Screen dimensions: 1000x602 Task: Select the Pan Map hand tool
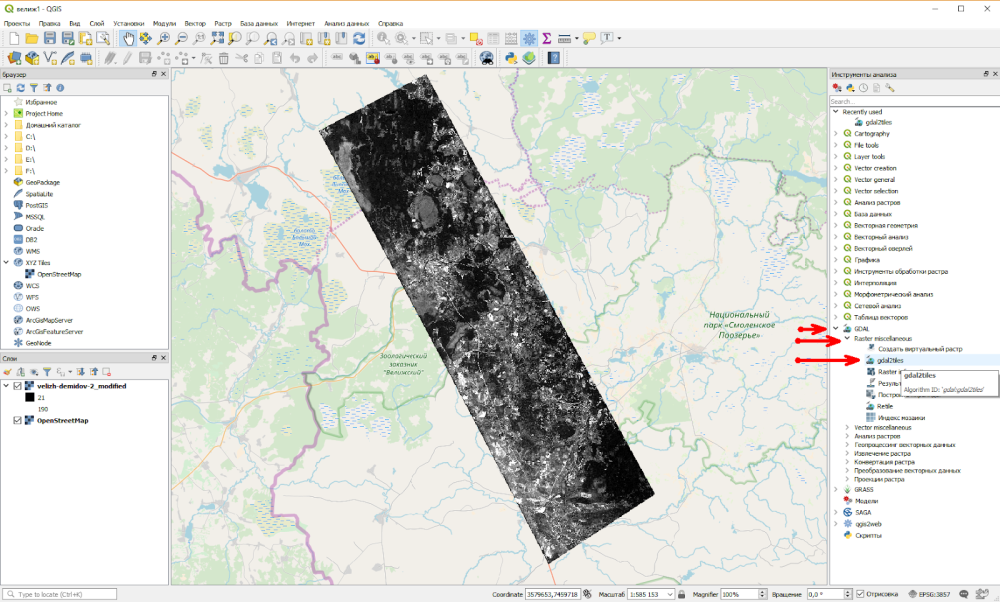tap(128, 38)
